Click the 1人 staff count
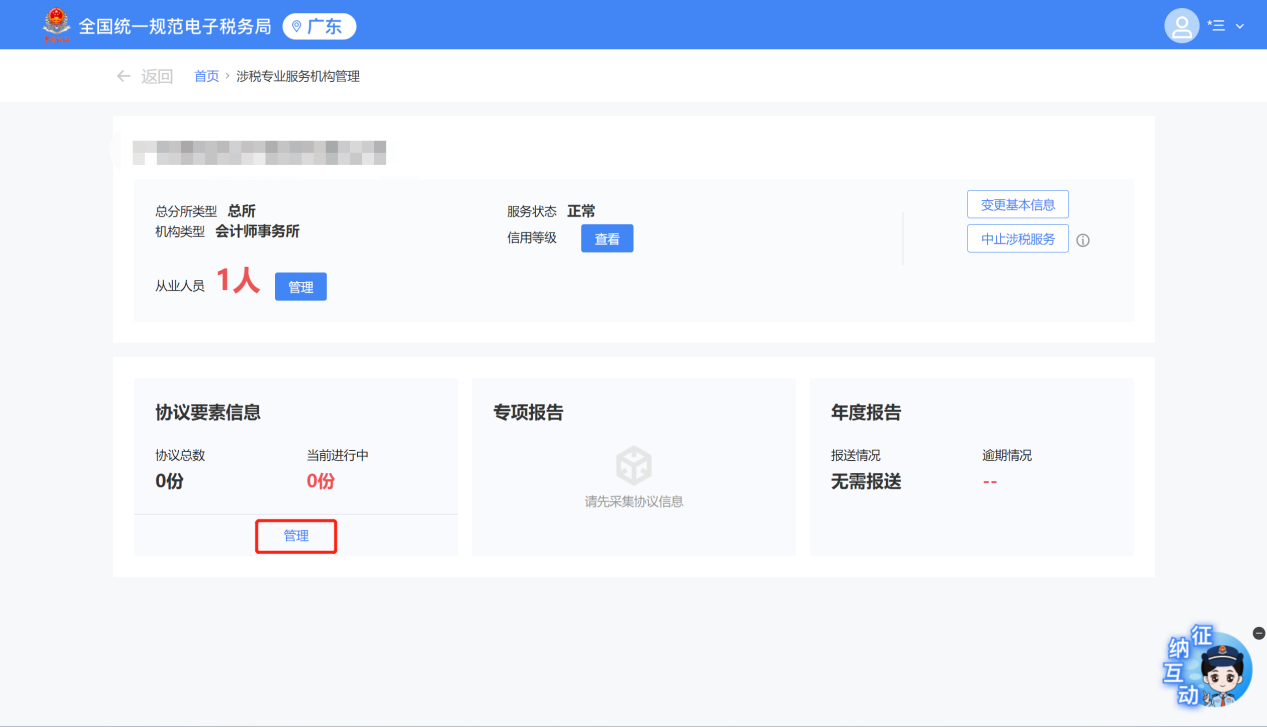 tap(238, 281)
